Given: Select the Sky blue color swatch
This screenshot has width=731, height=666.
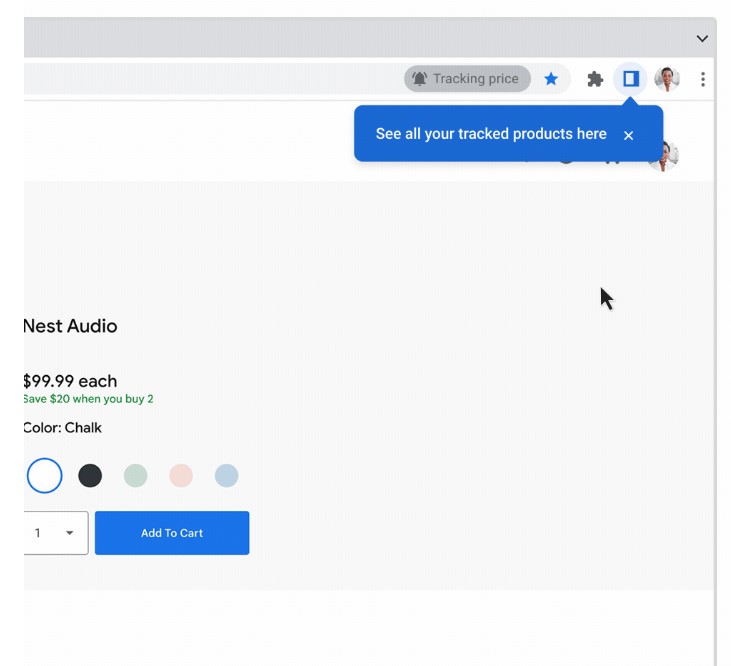Looking at the screenshot, I should [x=227, y=475].
